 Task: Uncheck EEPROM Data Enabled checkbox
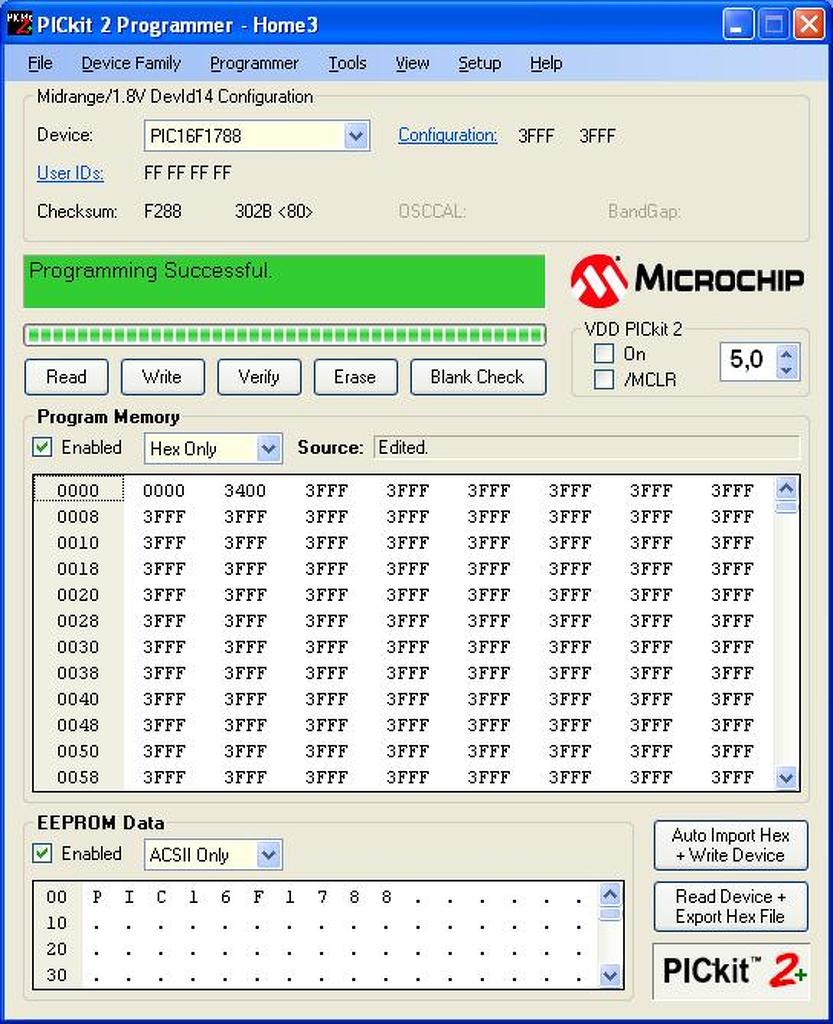pos(42,854)
